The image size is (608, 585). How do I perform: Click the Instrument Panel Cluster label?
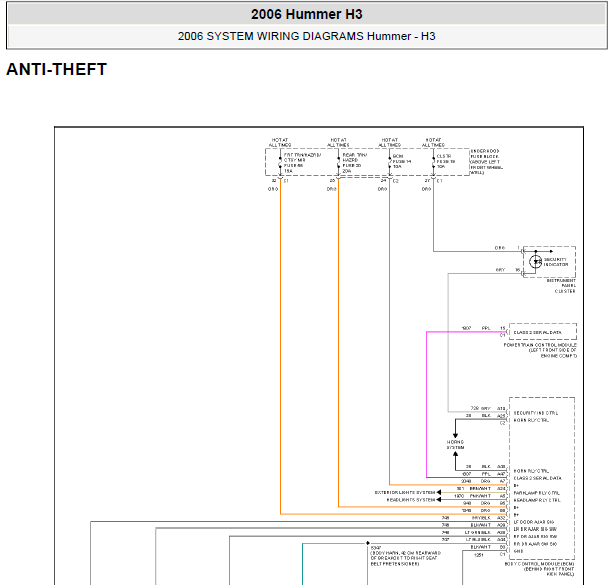(561, 286)
